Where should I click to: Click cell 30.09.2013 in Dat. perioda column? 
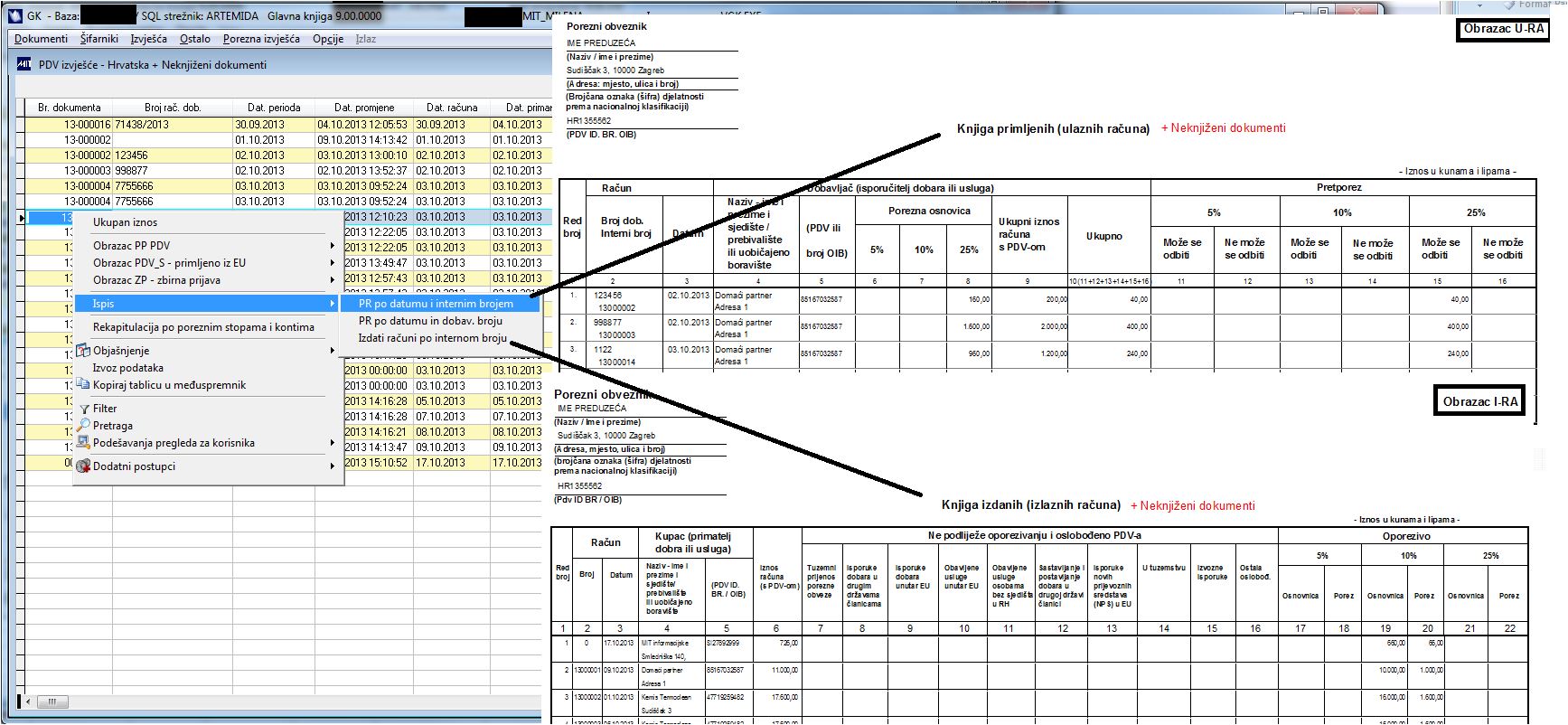click(274, 125)
